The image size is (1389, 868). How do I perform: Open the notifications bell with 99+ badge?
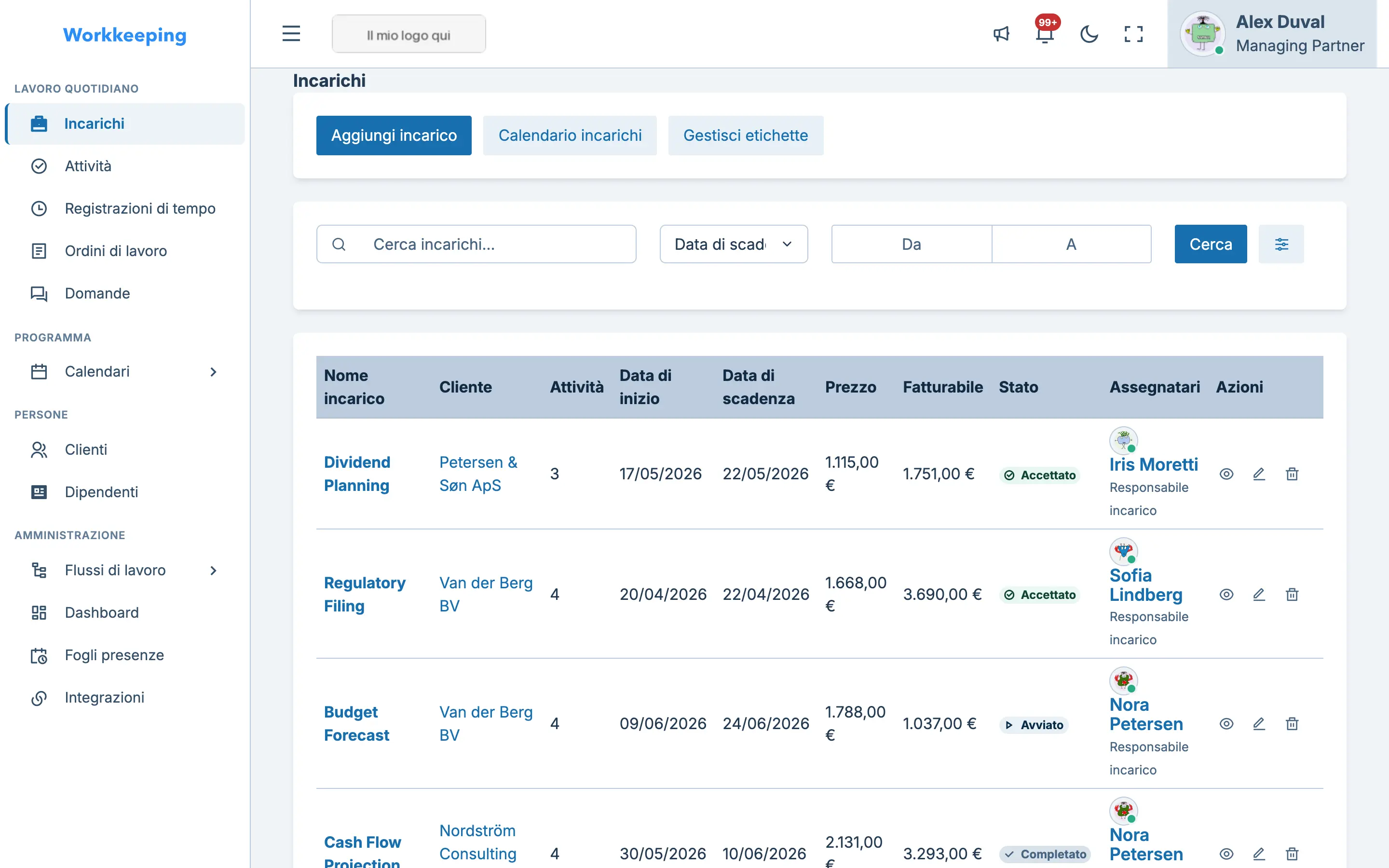[x=1045, y=34]
